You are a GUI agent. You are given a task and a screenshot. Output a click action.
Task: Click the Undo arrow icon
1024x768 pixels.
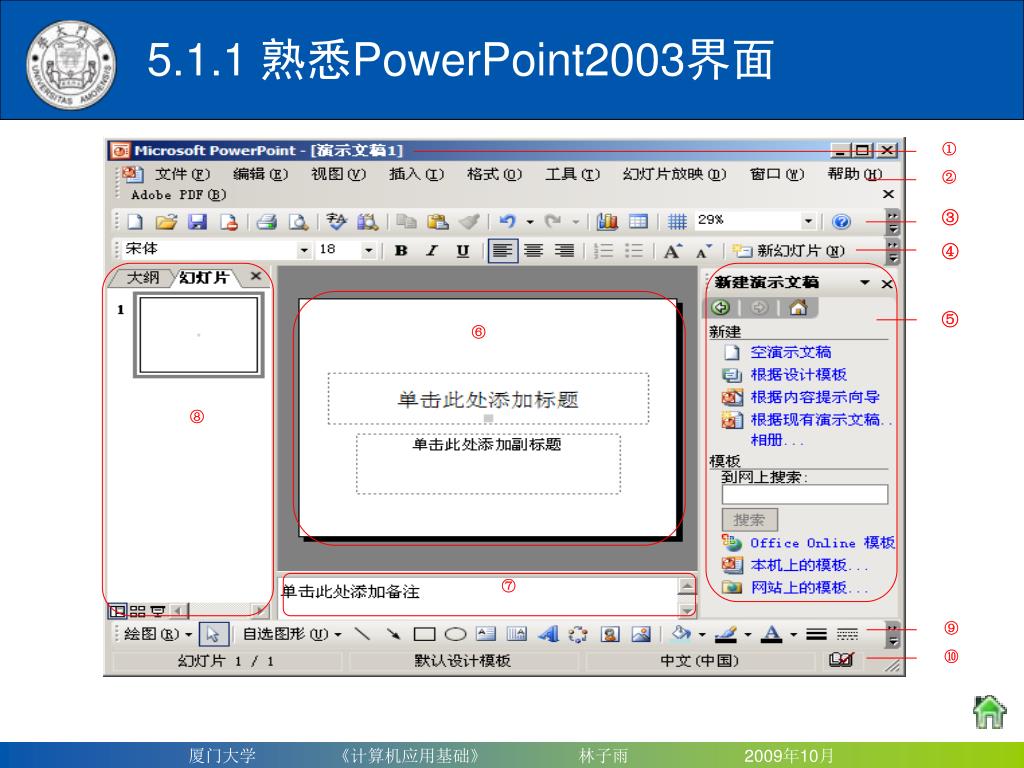pos(507,221)
